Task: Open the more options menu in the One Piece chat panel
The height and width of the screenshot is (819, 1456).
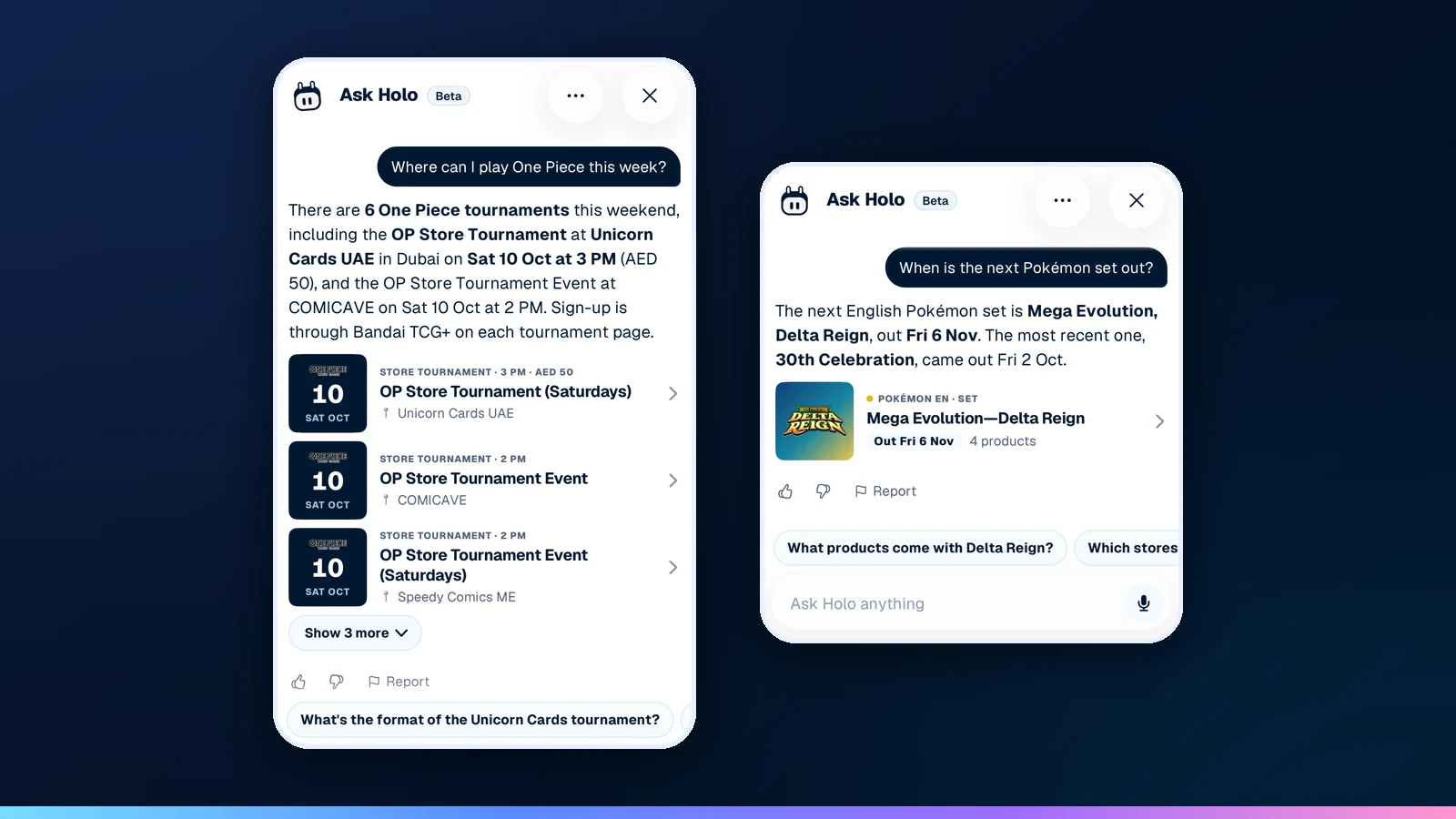Action: pyautogui.click(x=575, y=96)
